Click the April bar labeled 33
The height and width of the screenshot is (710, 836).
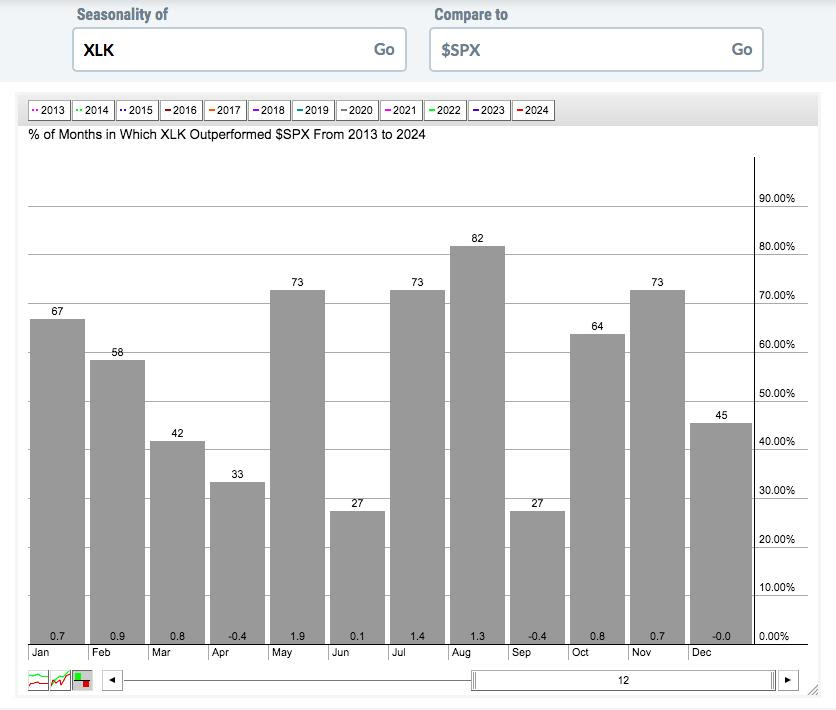(237, 563)
